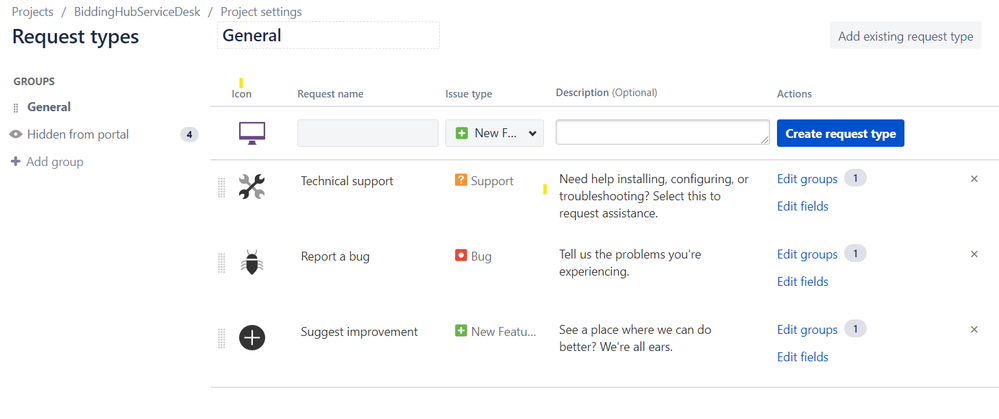Open Edit groups for Technical support
Image resolution: width=999 pixels, height=419 pixels.
point(807,179)
